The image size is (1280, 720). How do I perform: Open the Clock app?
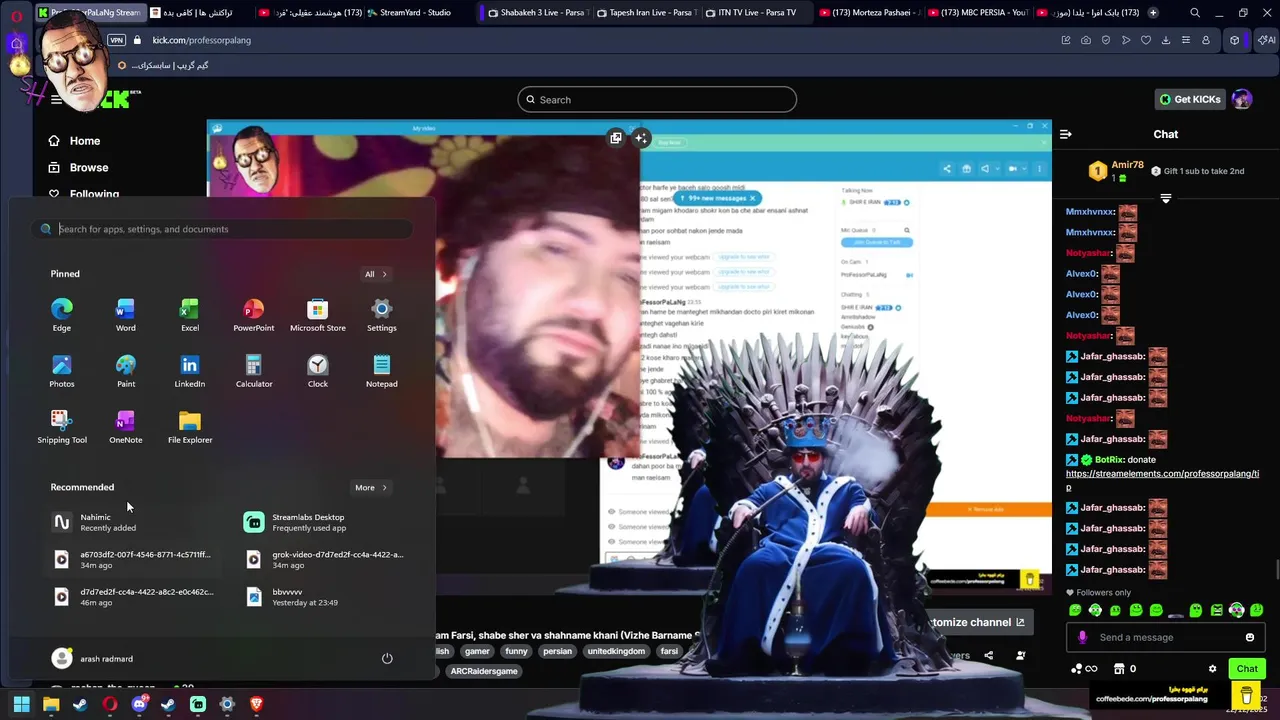(318, 370)
